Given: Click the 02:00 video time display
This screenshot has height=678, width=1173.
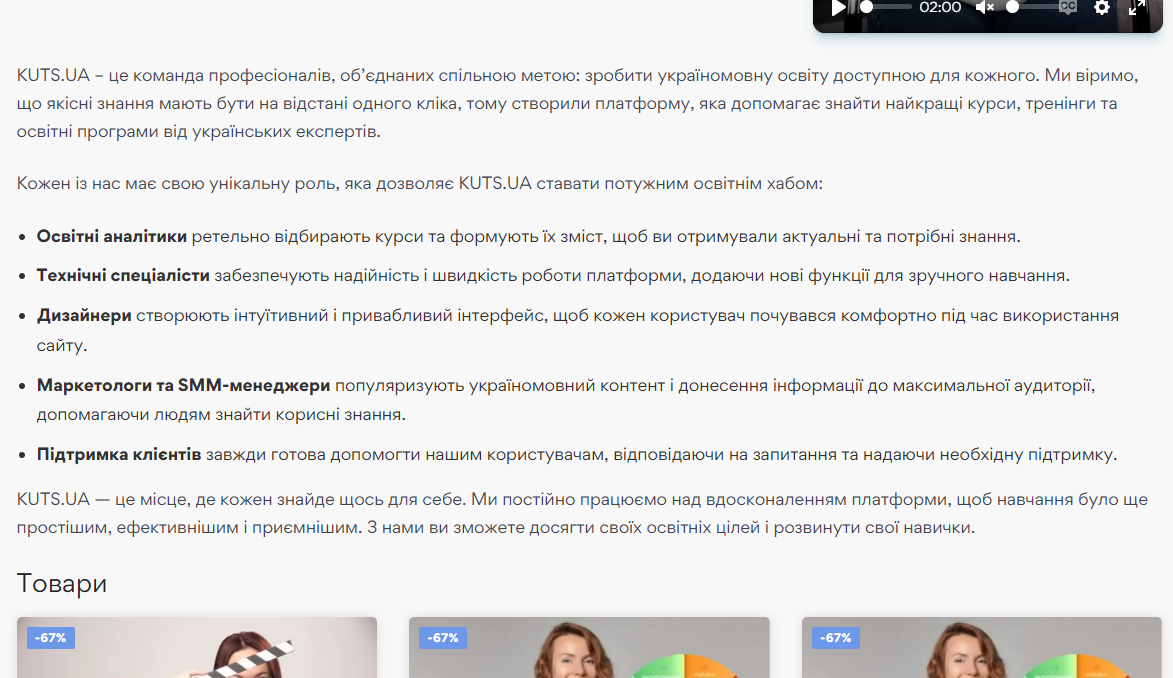Looking at the screenshot, I should [x=940, y=8].
